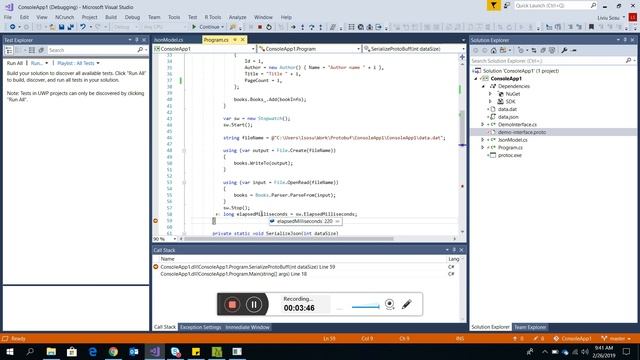Click Collapse All icon in Solution Explorer

543,50
